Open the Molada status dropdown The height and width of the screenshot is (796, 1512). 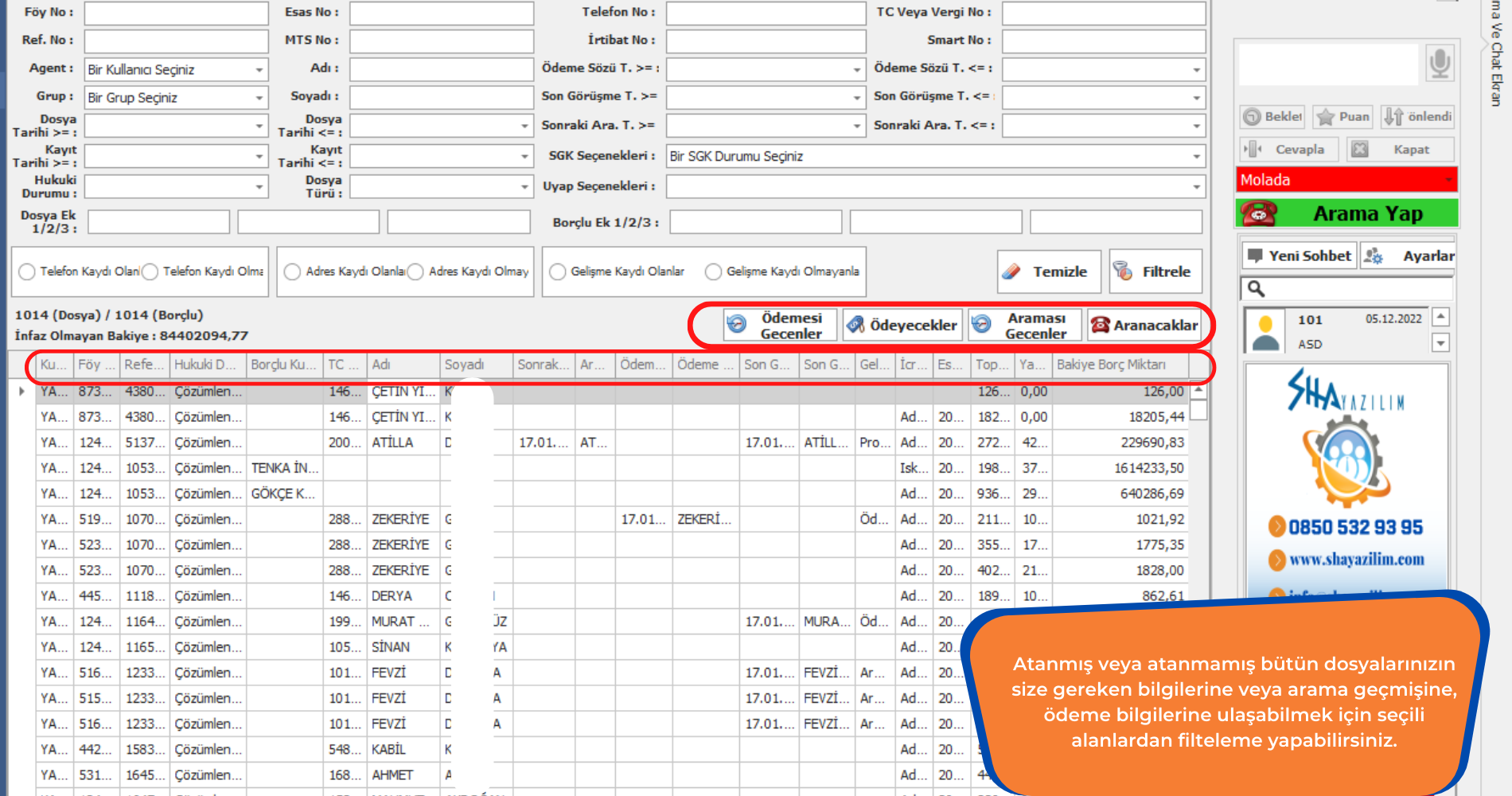click(x=1448, y=180)
